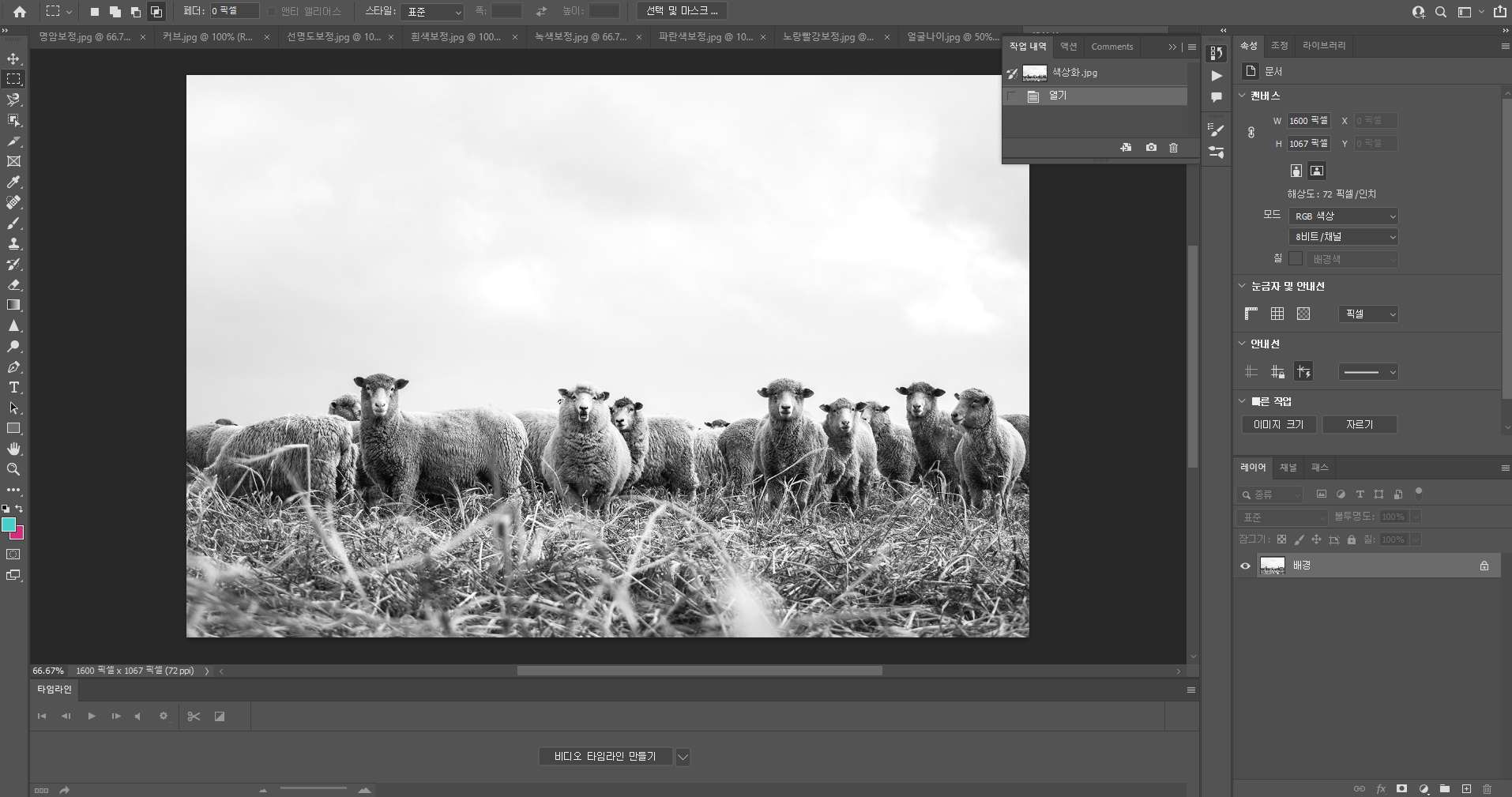The height and width of the screenshot is (797, 1512).
Task: Click 비디오 타임라인 만들기 button
Action: [x=605, y=757]
